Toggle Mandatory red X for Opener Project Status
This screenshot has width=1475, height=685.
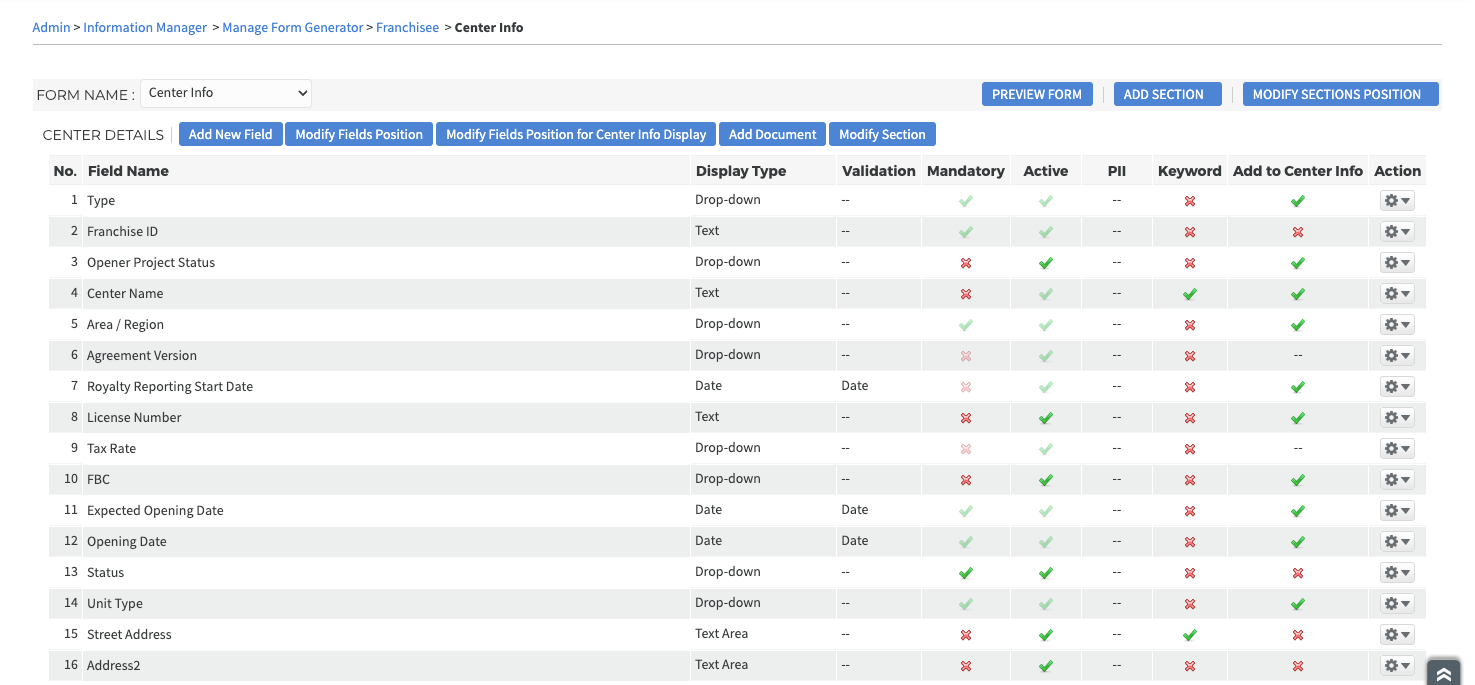pyautogui.click(x=965, y=263)
